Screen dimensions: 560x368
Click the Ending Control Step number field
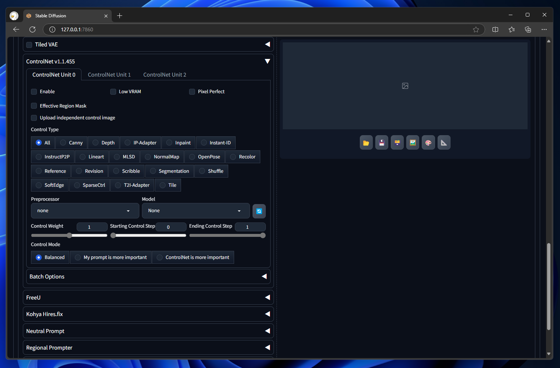click(250, 227)
